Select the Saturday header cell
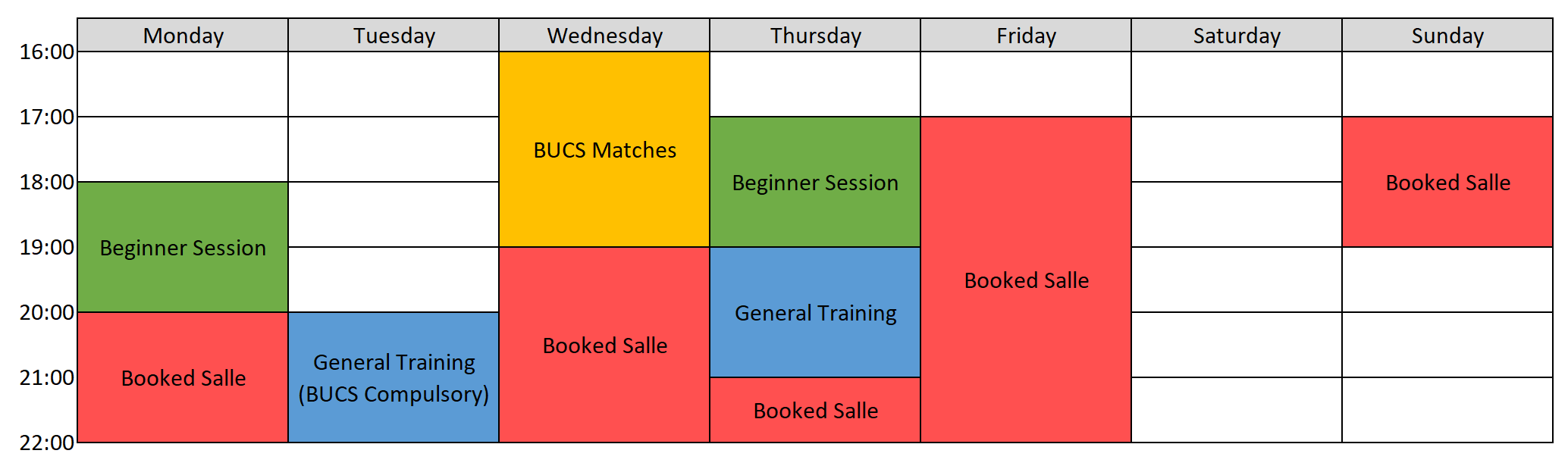 point(1237,36)
